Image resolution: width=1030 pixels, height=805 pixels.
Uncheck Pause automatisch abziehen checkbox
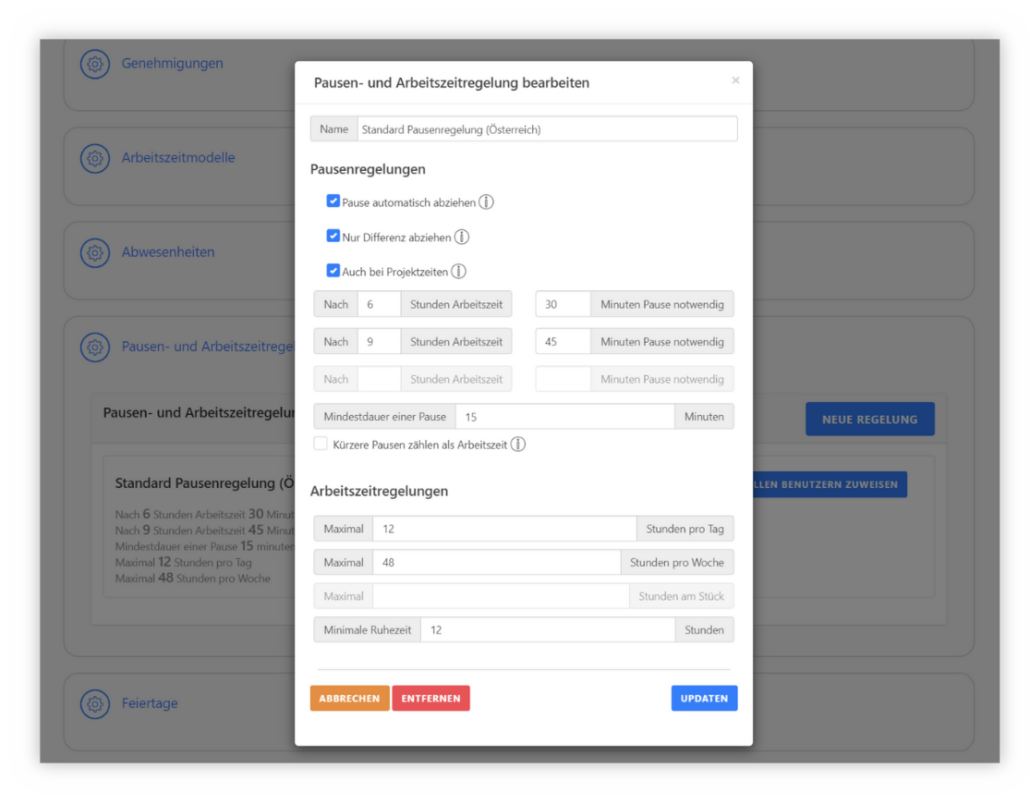334,201
